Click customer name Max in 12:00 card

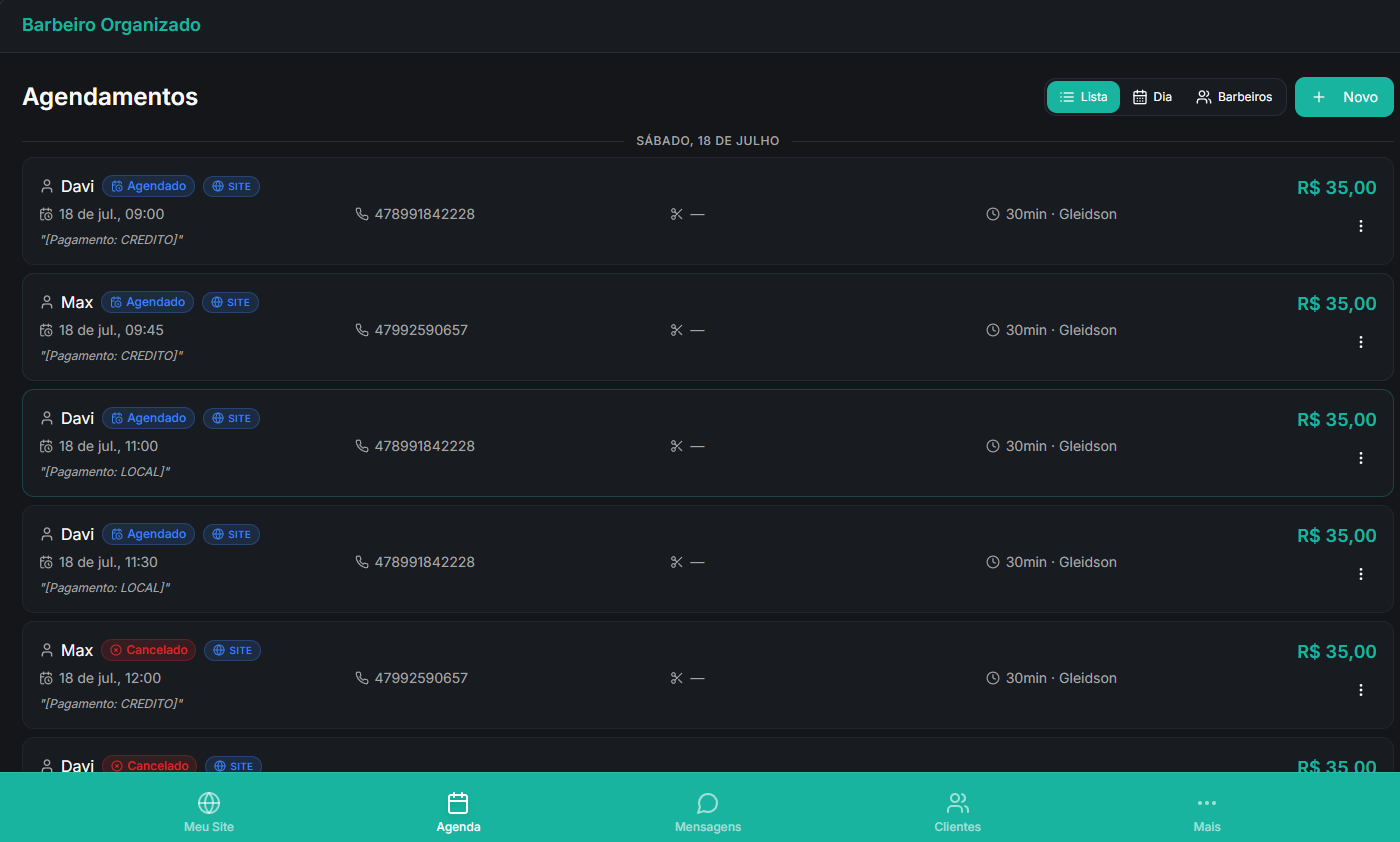[77, 650]
